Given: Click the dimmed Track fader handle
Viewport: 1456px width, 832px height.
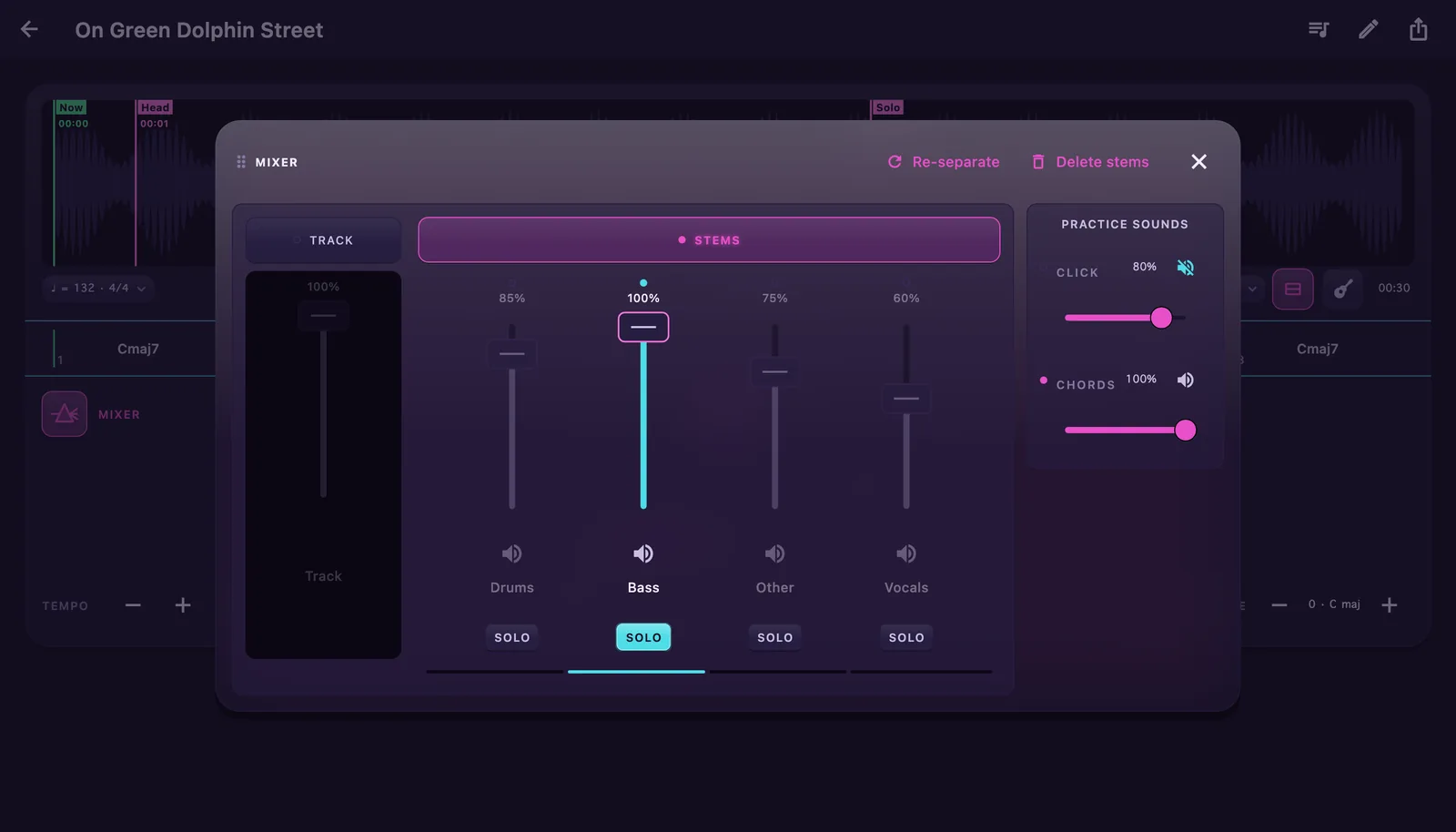Looking at the screenshot, I should [323, 316].
